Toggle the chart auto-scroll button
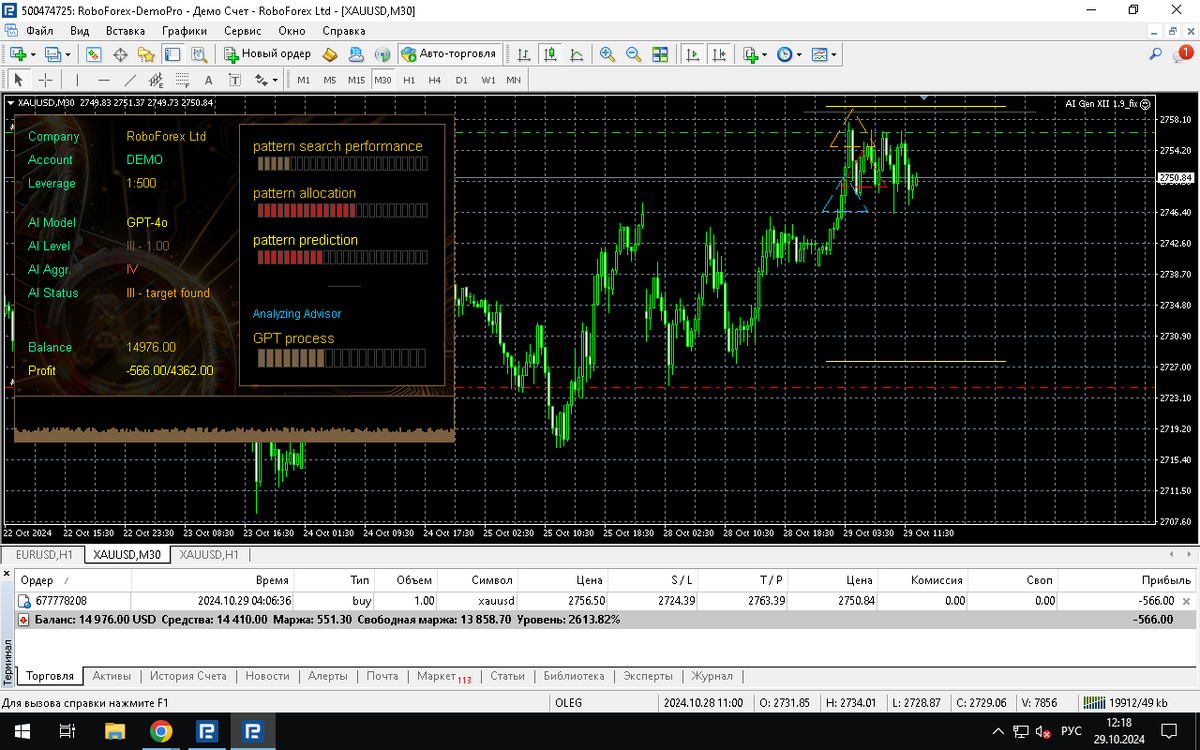Image resolution: width=1200 pixels, height=750 pixels. click(x=692, y=54)
